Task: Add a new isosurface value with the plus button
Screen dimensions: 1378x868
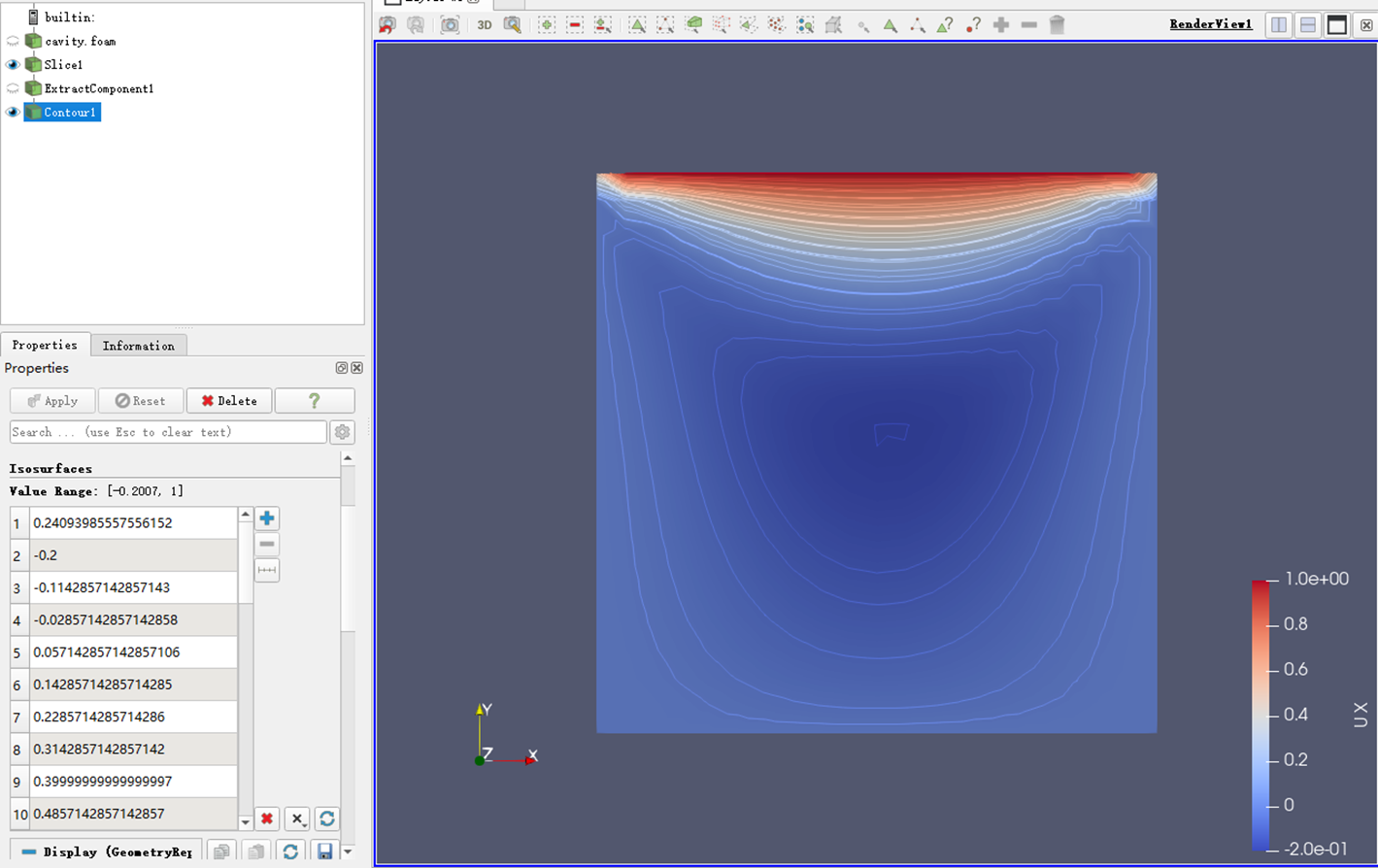Action: 266,517
